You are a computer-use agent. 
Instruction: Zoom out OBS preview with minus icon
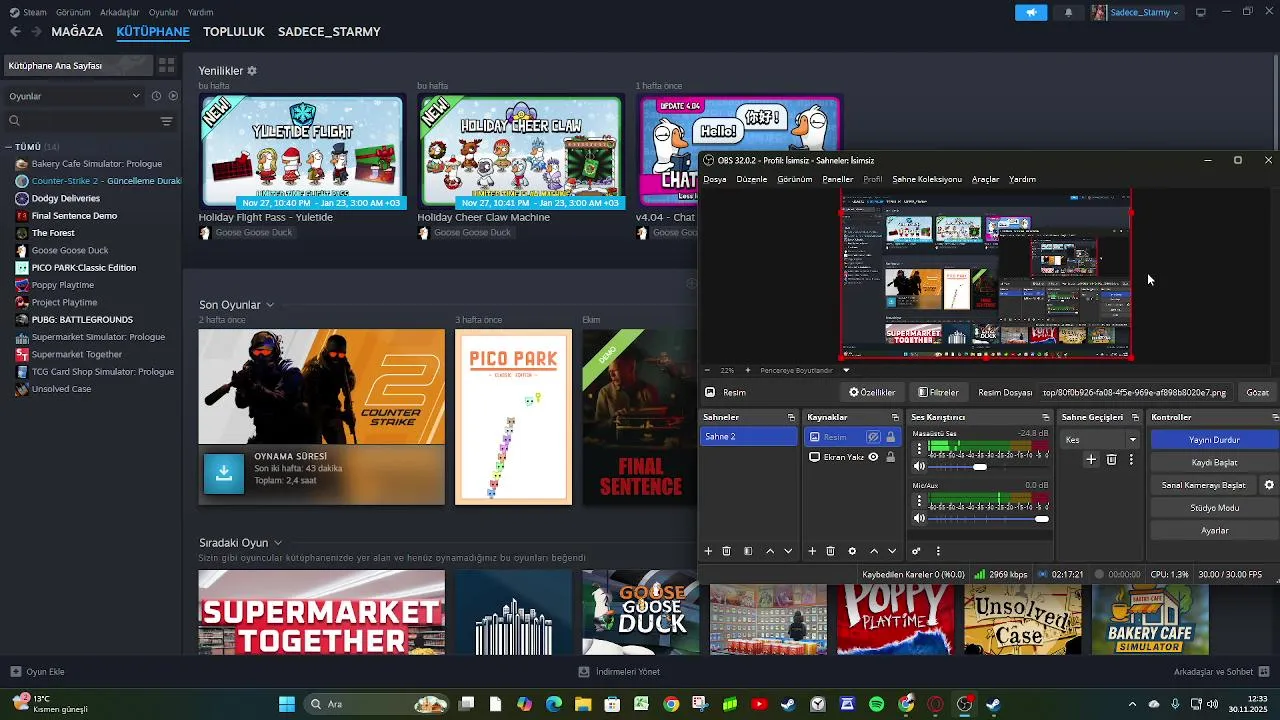pyautogui.click(x=707, y=370)
